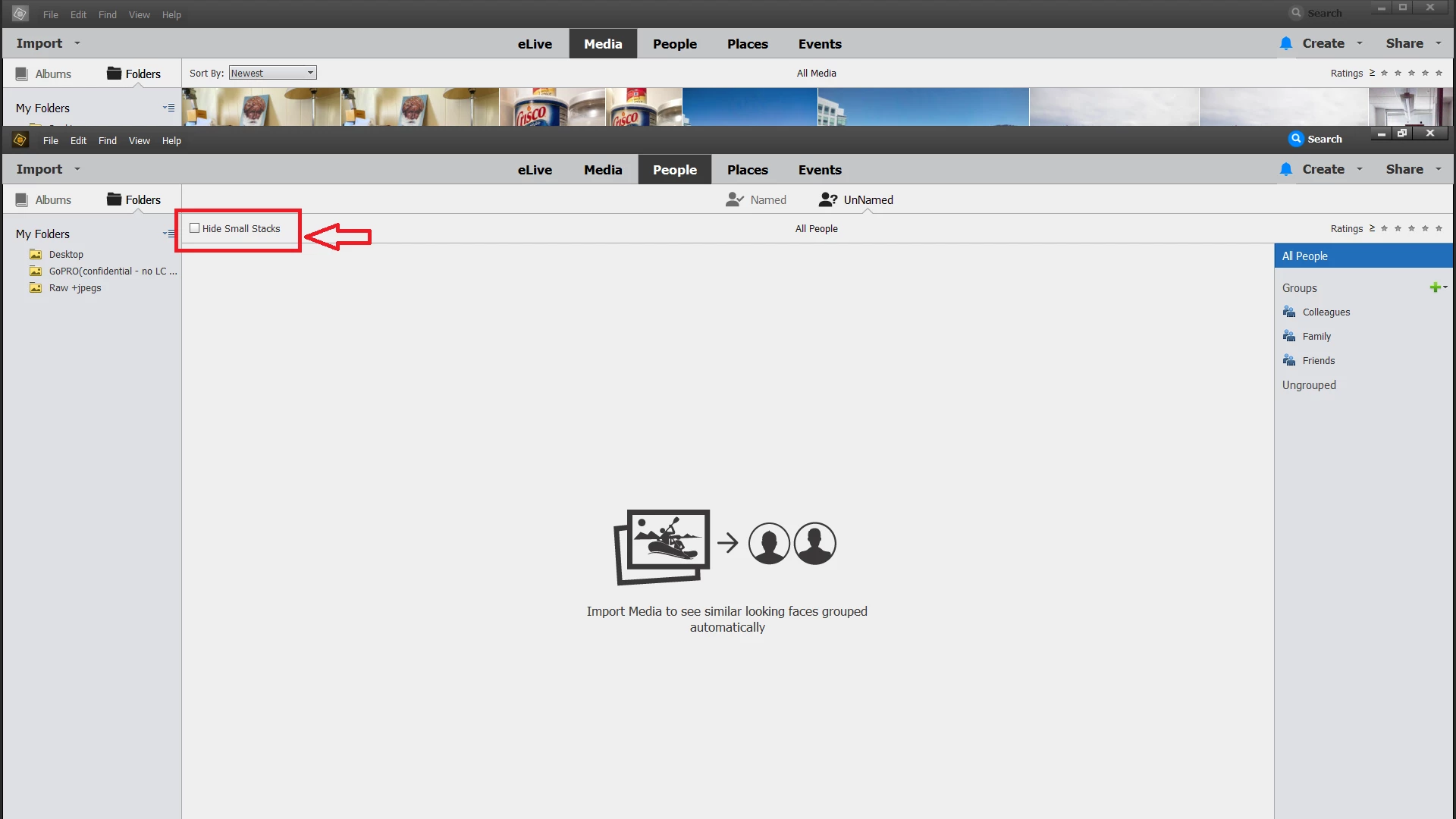Image resolution: width=1456 pixels, height=819 pixels.
Task: Select the Raw +jpegs folder
Action: [74, 287]
